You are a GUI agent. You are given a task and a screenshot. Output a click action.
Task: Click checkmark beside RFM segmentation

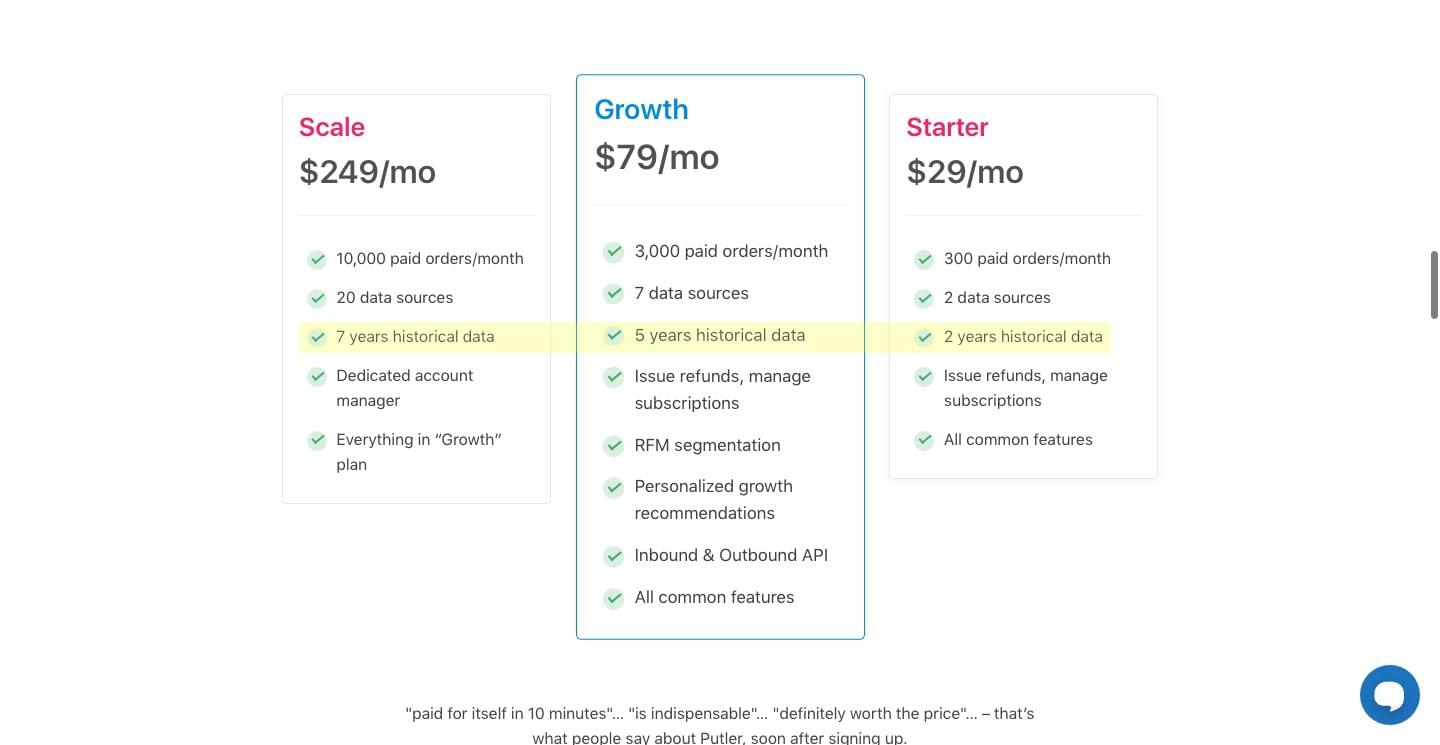[613, 445]
